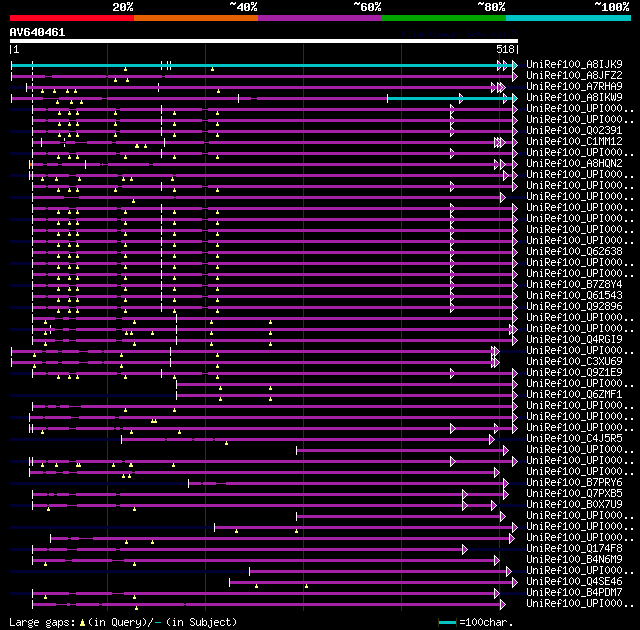Select the UniRef100_B4PDM7 label

pyautogui.click(x=574, y=593)
